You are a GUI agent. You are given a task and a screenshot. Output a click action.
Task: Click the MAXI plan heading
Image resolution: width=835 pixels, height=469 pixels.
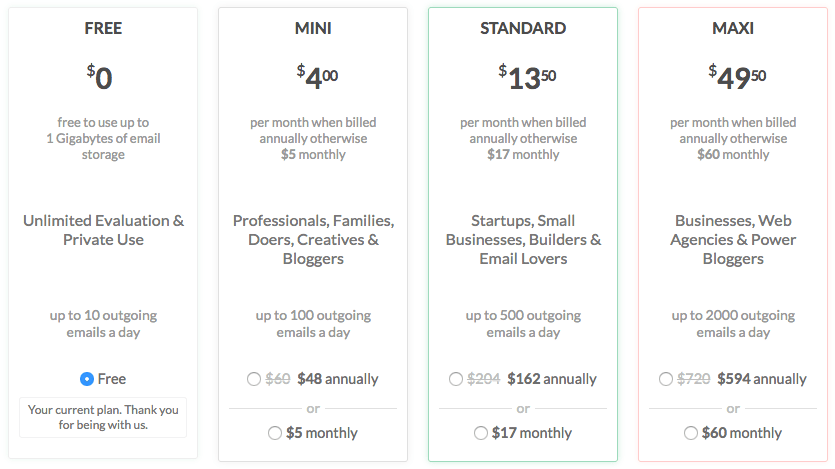point(733,28)
